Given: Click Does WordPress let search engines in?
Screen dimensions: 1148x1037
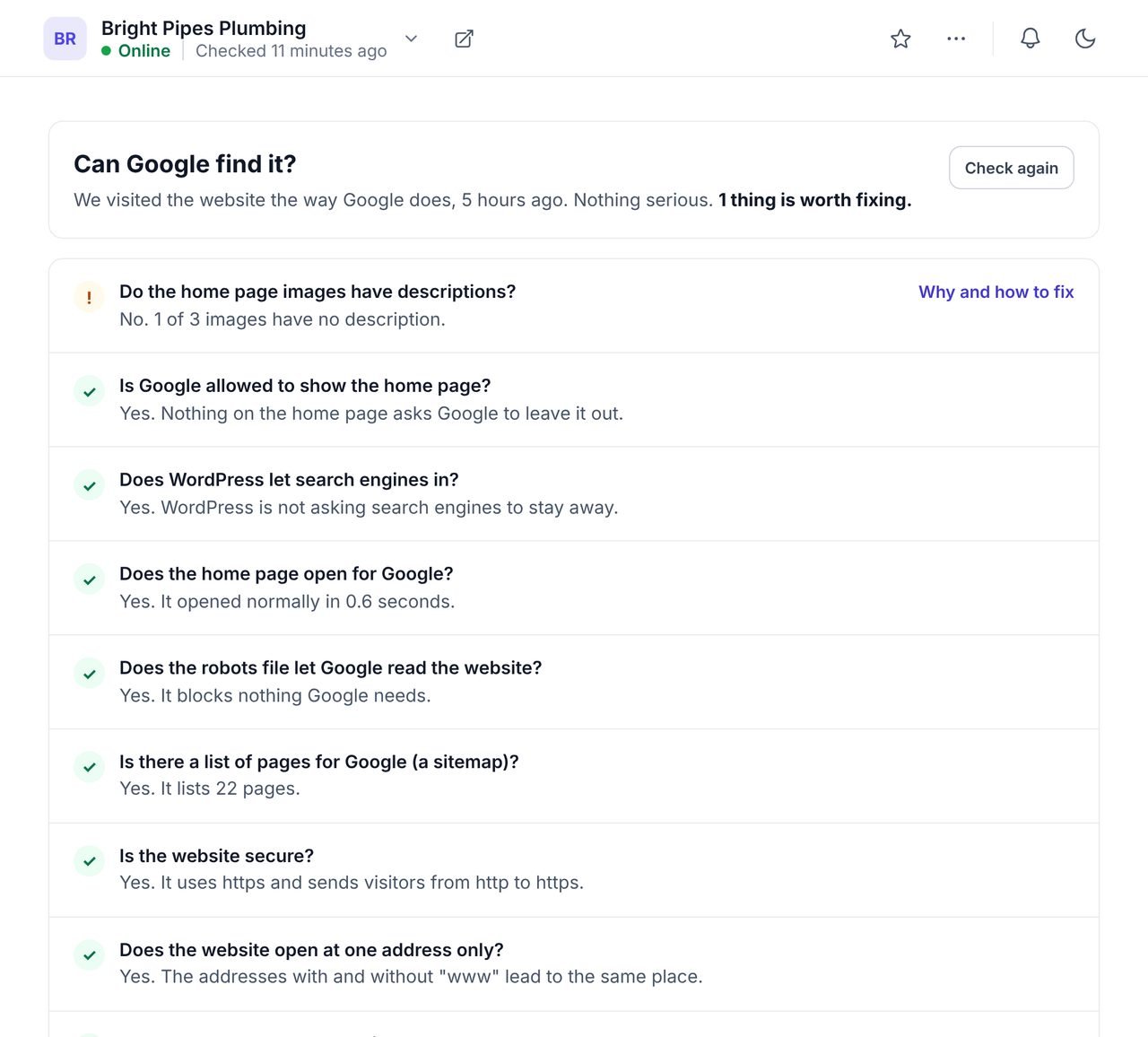Looking at the screenshot, I should tap(289, 480).
